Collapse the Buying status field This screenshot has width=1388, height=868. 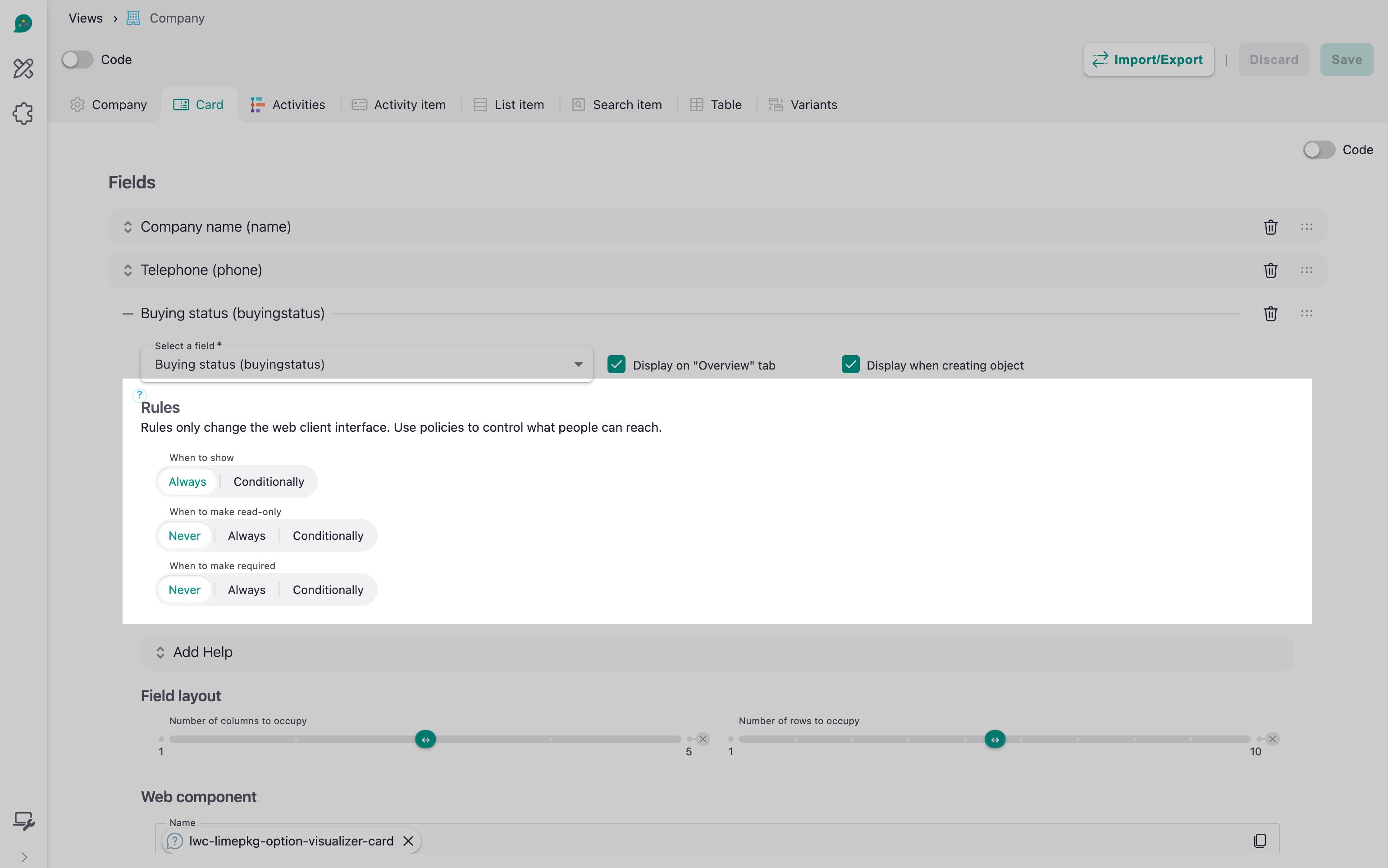[x=128, y=314]
